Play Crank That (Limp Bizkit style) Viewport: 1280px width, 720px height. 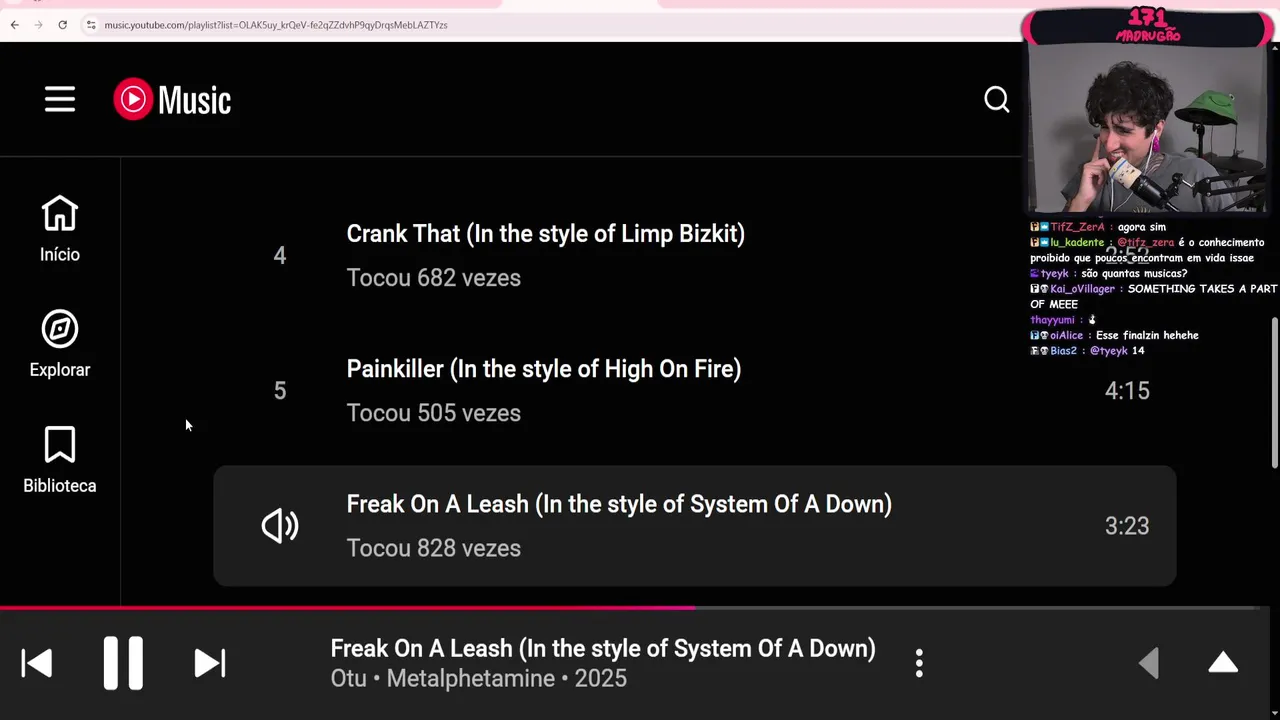point(545,234)
